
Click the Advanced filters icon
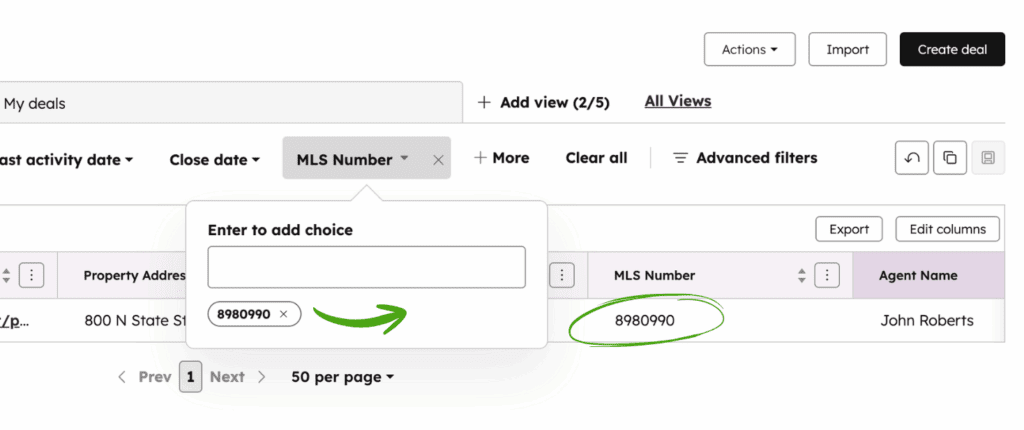tap(680, 158)
